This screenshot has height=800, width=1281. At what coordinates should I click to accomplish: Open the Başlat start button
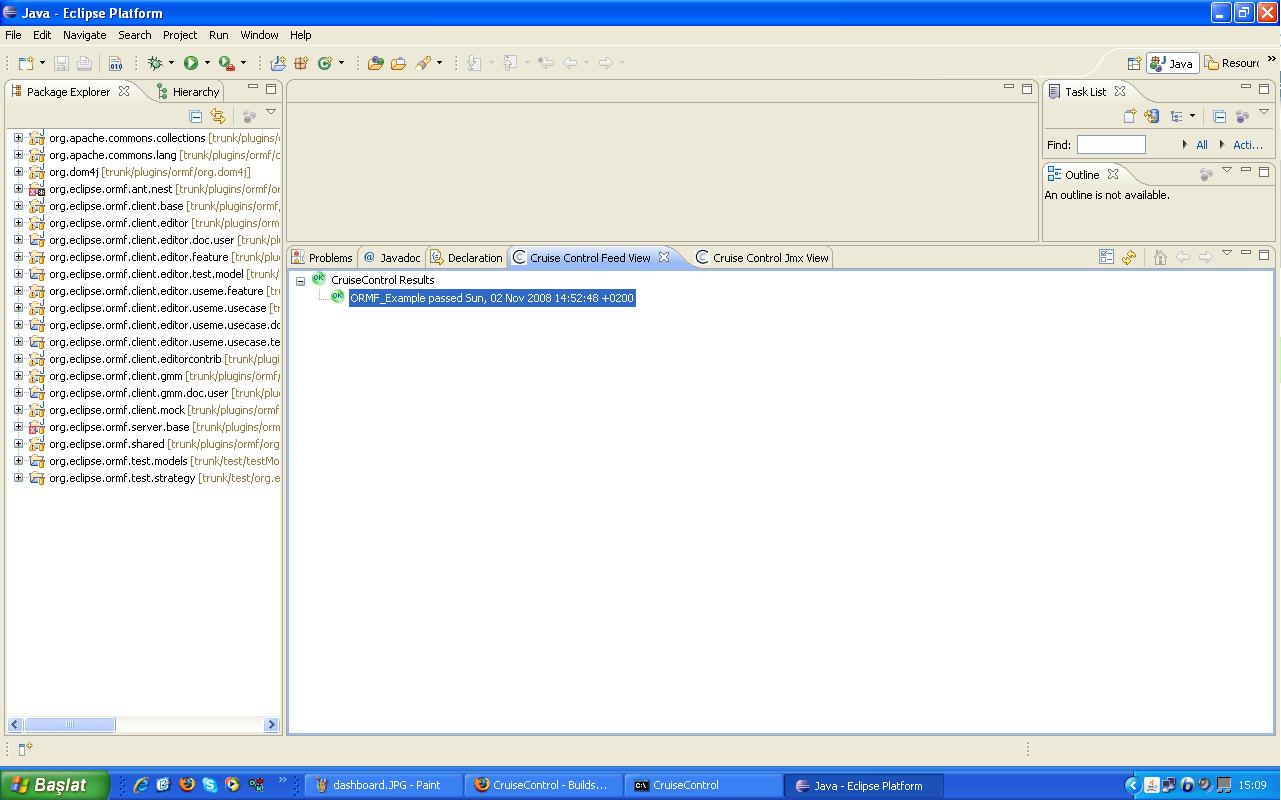point(55,785)
